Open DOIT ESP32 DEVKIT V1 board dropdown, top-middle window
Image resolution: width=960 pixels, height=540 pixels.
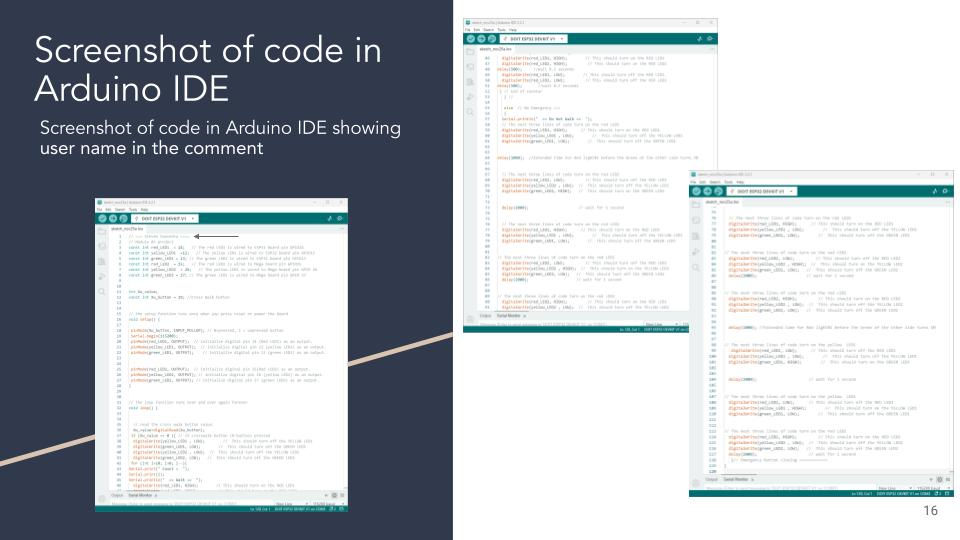[x=533, y=39]
